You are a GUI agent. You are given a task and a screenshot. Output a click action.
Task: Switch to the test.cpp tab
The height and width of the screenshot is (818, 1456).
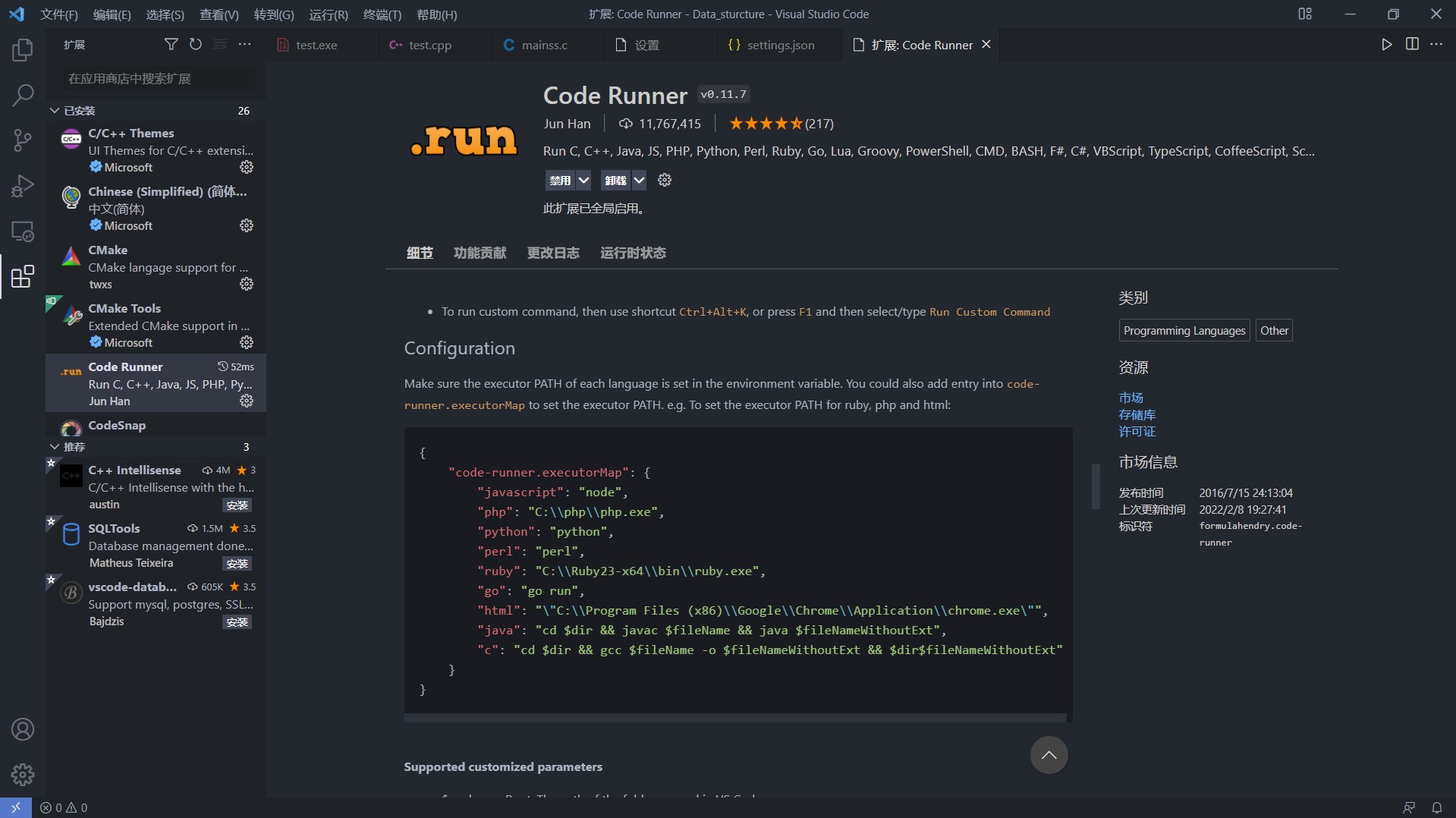435,45
